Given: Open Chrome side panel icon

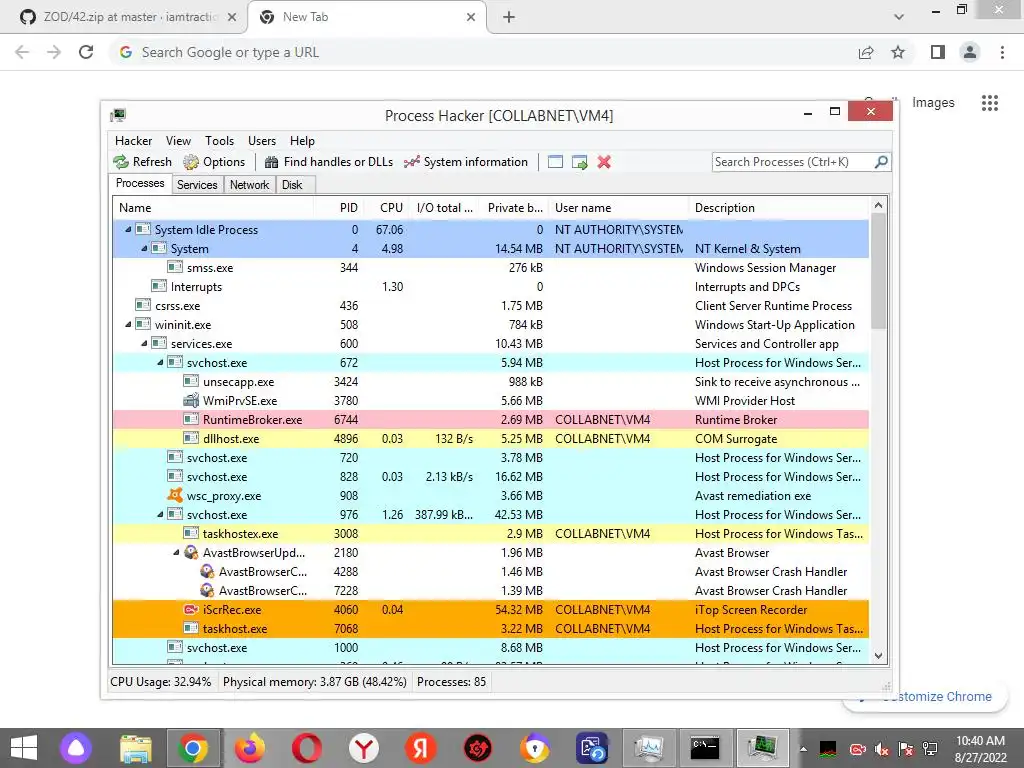Looking at the screenshot, I should [938, 52].
